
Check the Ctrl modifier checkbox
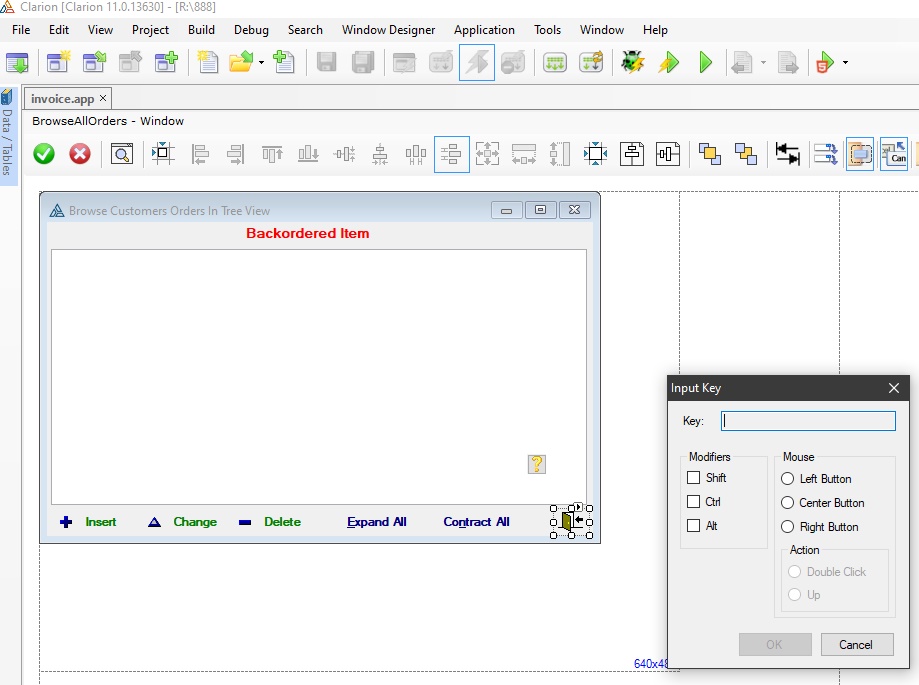coord(694,502)
